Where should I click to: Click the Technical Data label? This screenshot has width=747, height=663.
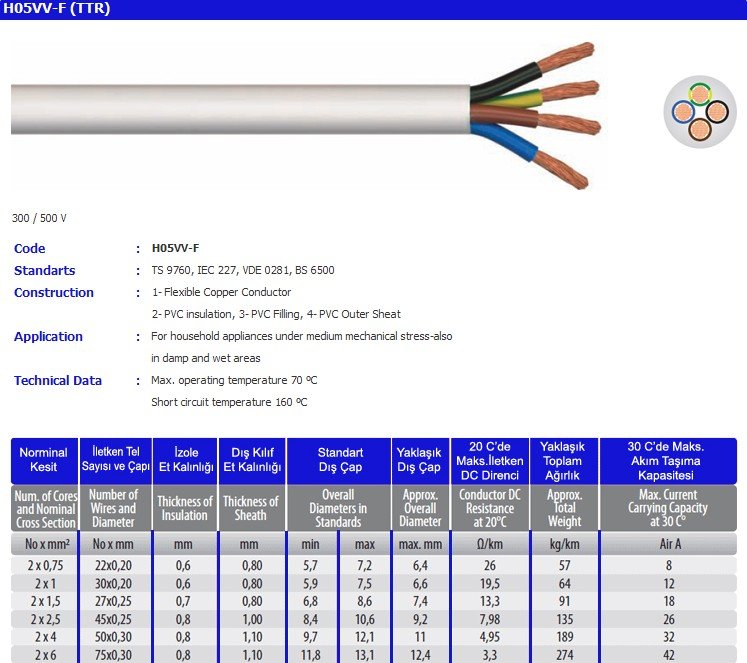(x=58, y=381)
